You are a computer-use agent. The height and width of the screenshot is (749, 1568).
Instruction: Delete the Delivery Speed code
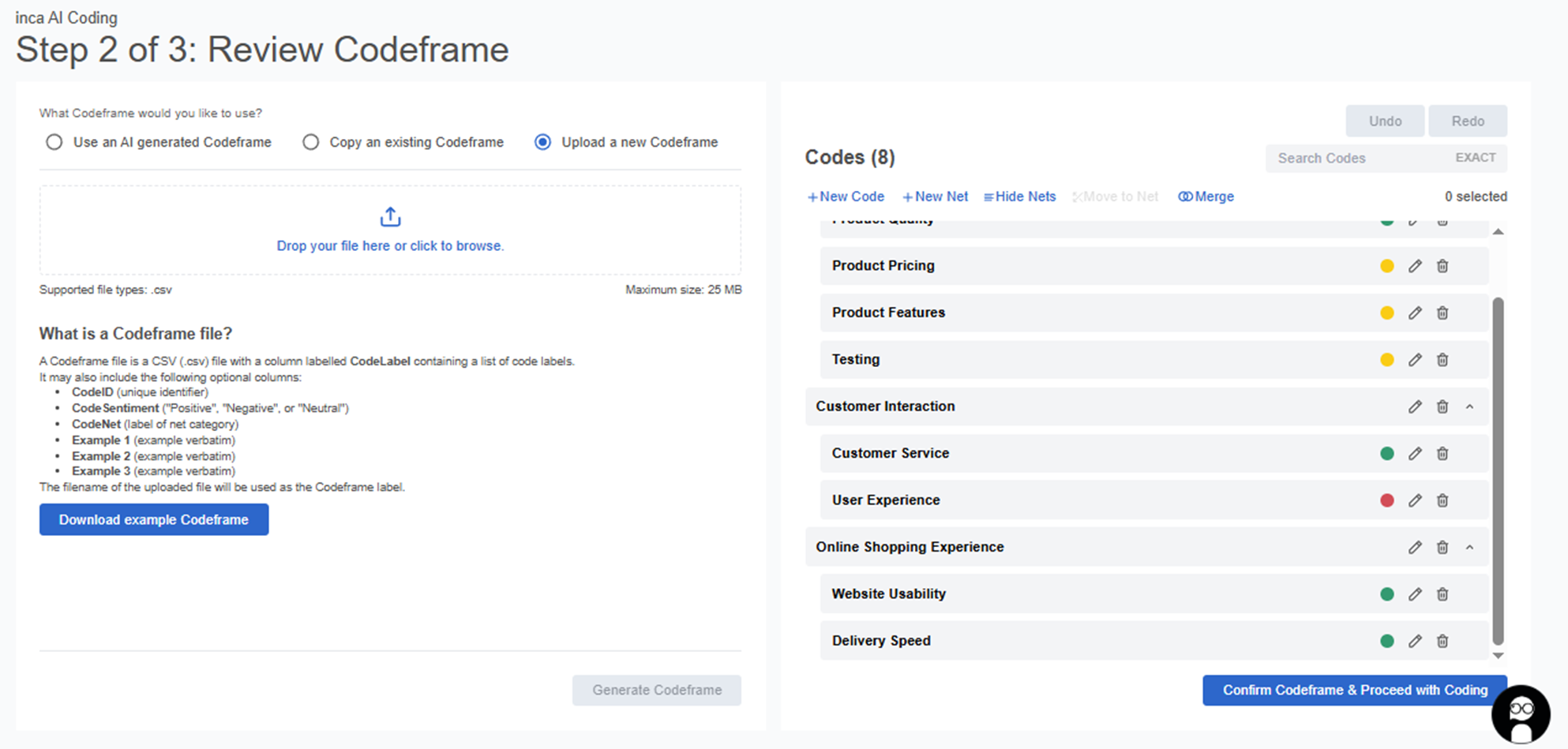click(1442, 641)
